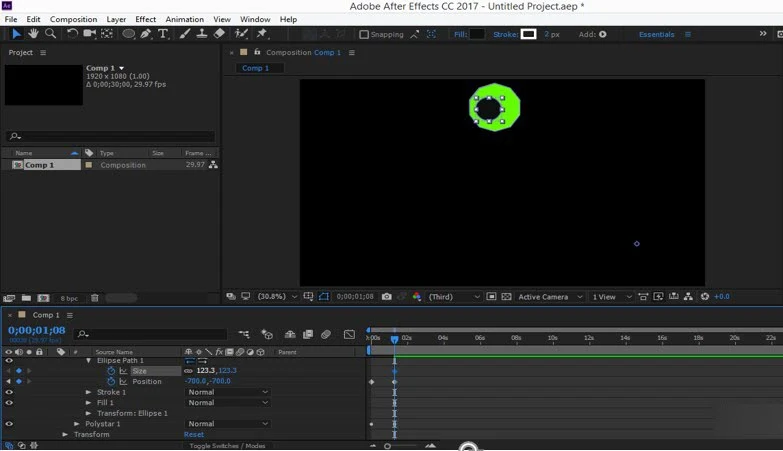Open the Animation menu
The height and width of the screenshot is (451, 783).
coord(184,19)
